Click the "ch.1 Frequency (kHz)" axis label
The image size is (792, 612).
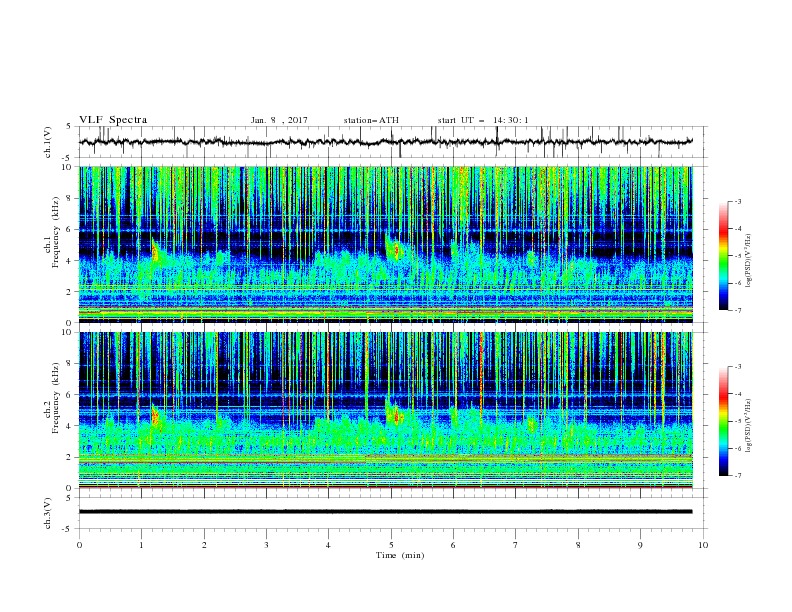click(x=52, y=230)
